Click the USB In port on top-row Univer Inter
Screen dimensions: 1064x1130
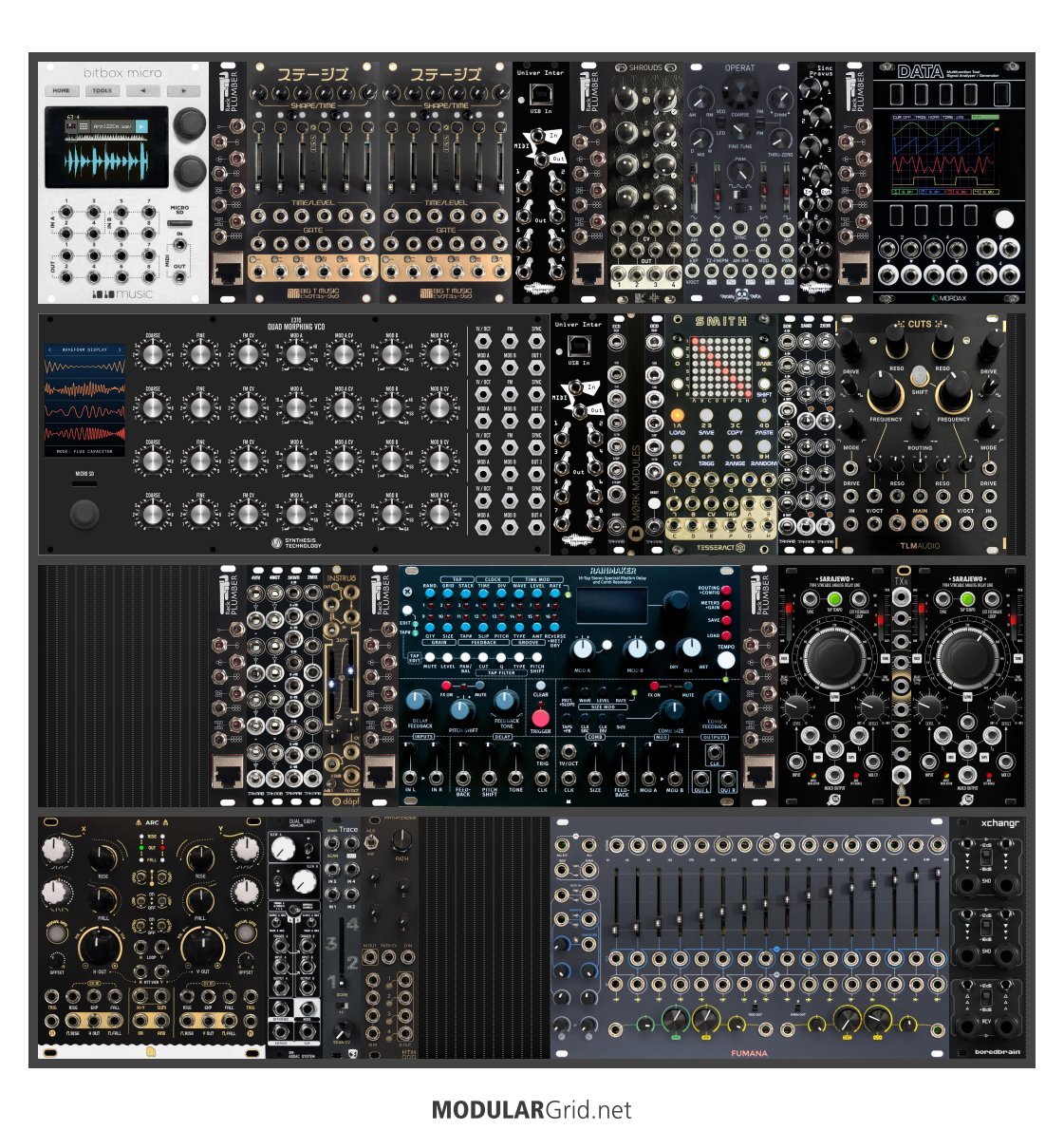541,94
